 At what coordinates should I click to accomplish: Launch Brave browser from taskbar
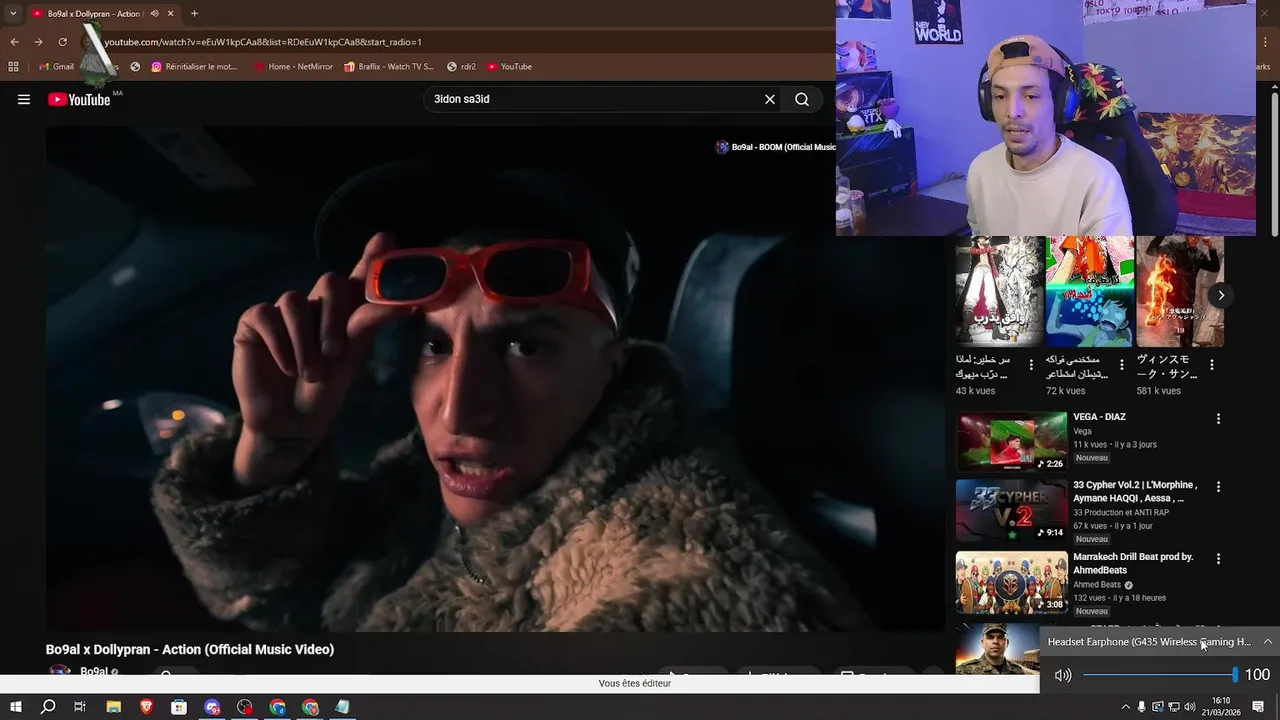147,707
